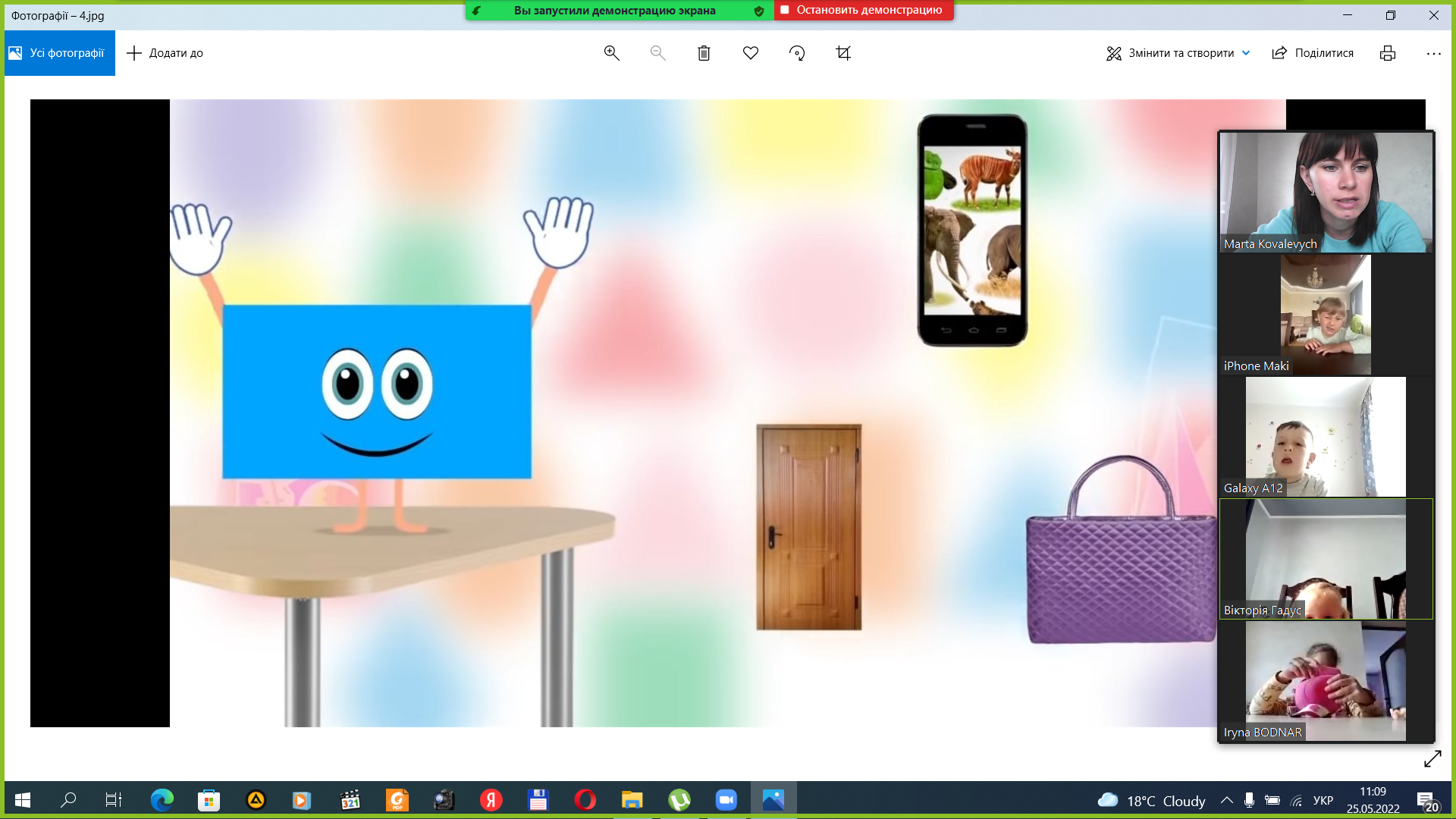The height and width of the screenshot is (819, 1456).
Task: Click the Поділитися share button
Action: click(x=1313, y=53)
